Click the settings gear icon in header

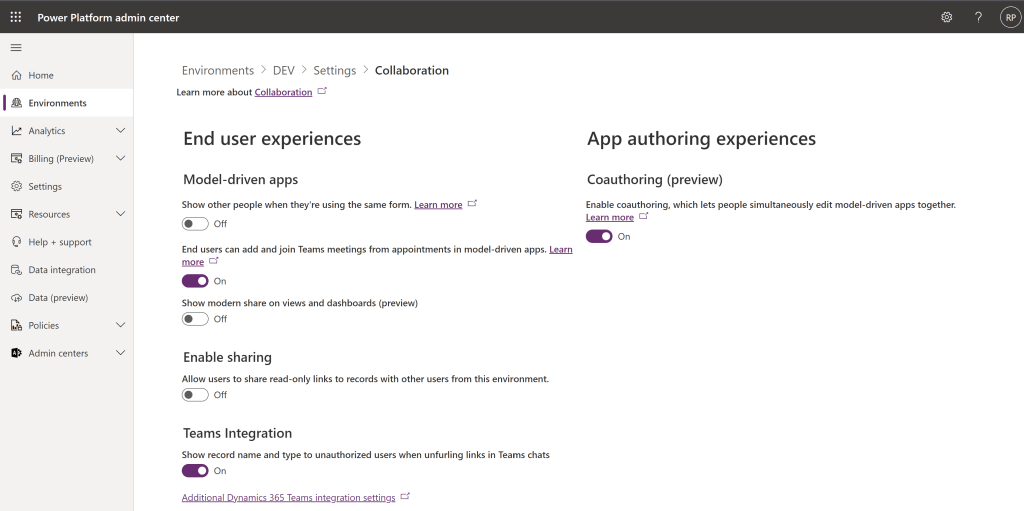coord(946,17)
